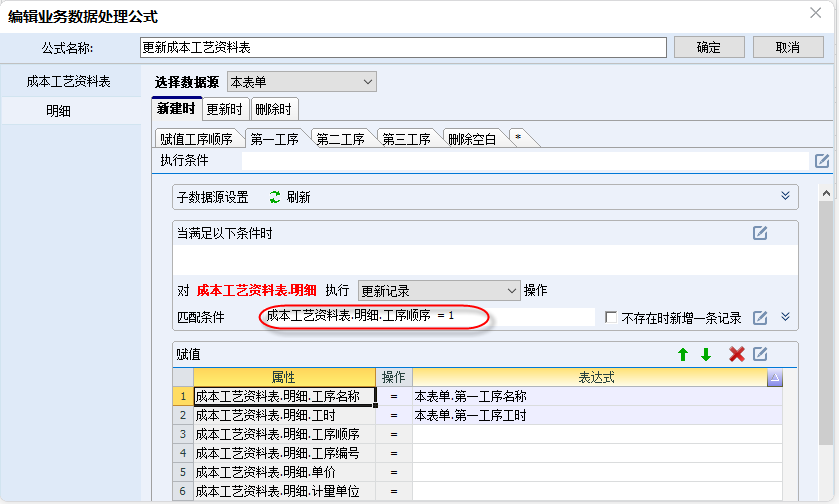Edit 赋值 with edit icon
The image size is (839, 504).
point(760,354)
